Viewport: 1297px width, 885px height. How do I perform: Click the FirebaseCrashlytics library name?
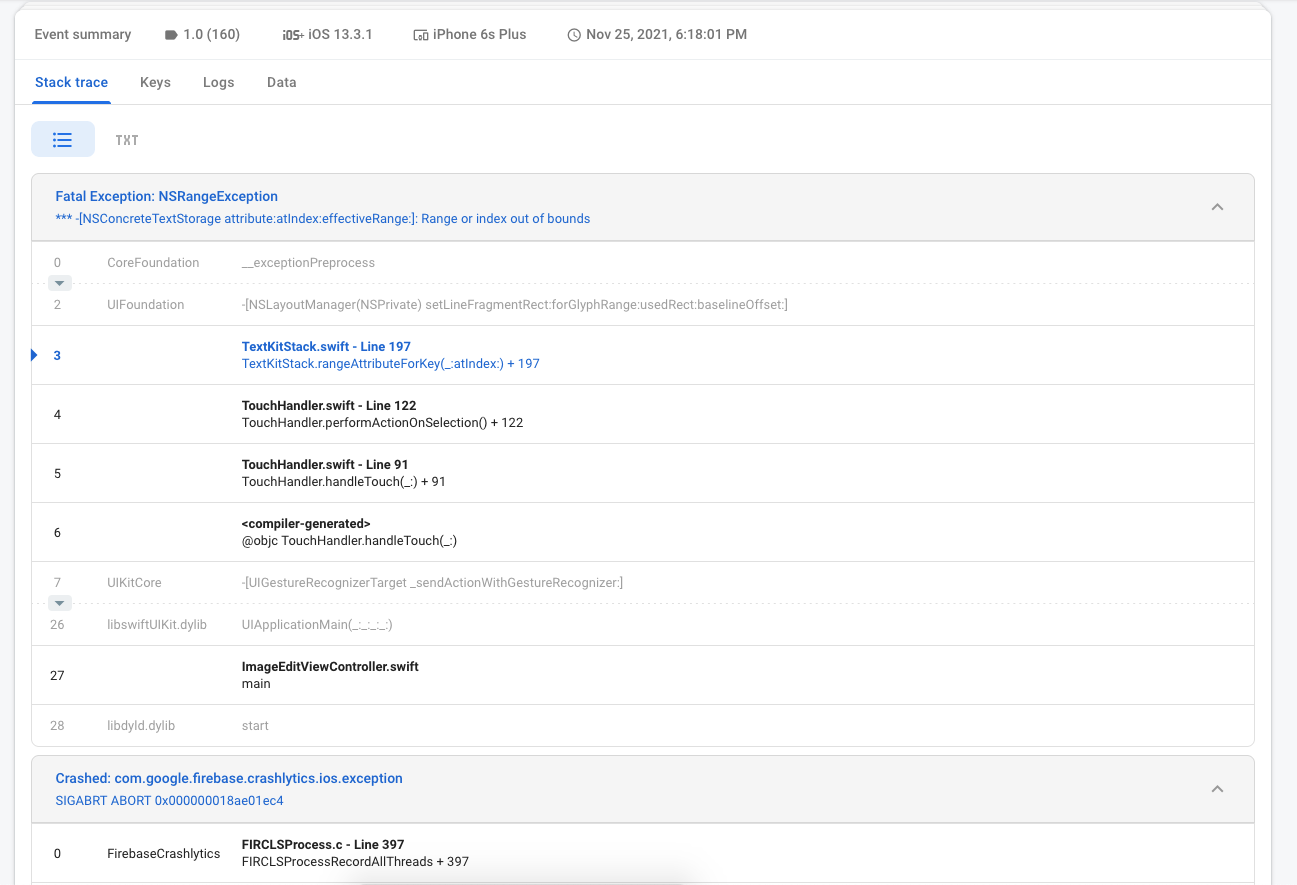pyautogui.click(x=164, y=853)
